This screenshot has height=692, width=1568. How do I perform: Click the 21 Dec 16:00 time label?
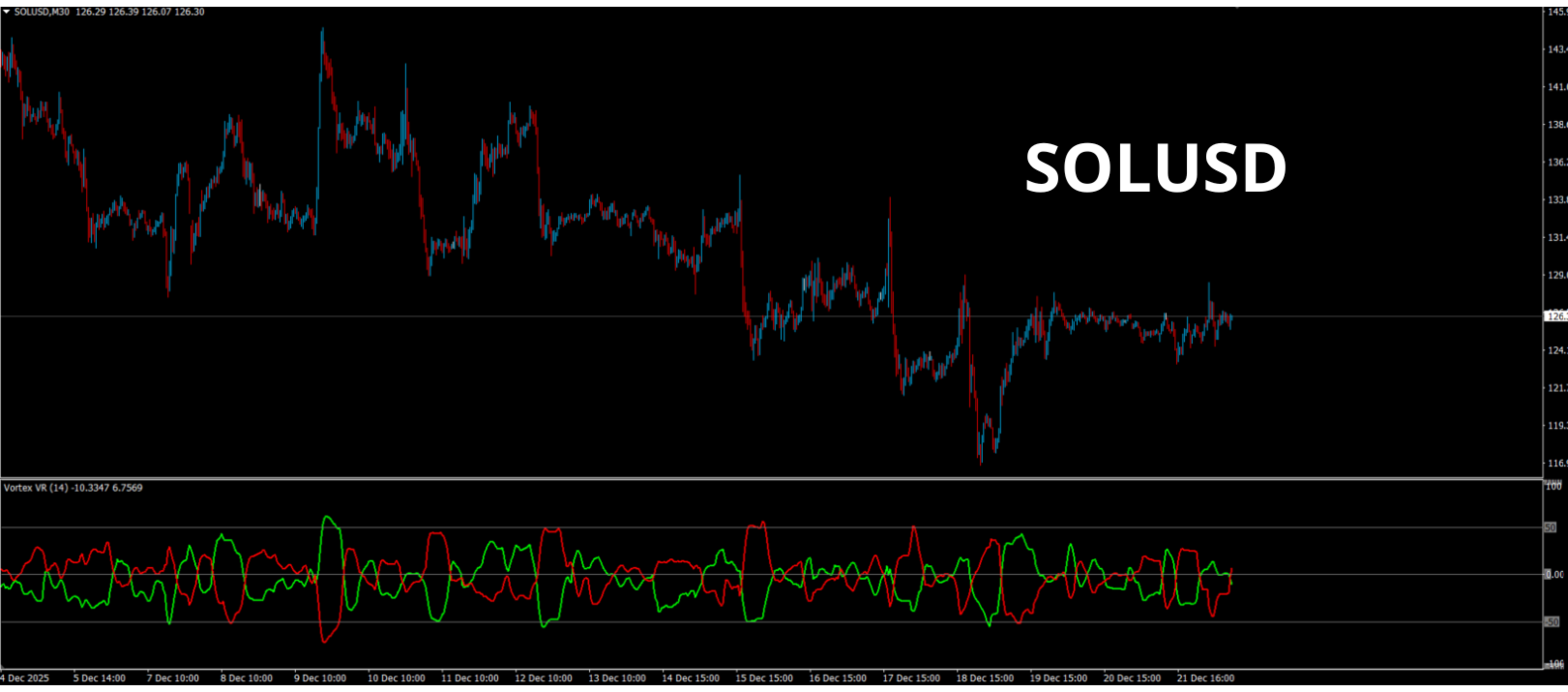point(1205,678)
